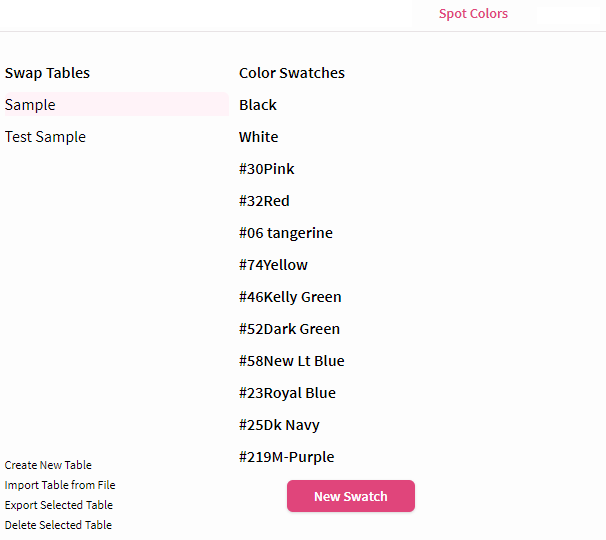Choose the #23Royal Blue swatch

[287, 393]
